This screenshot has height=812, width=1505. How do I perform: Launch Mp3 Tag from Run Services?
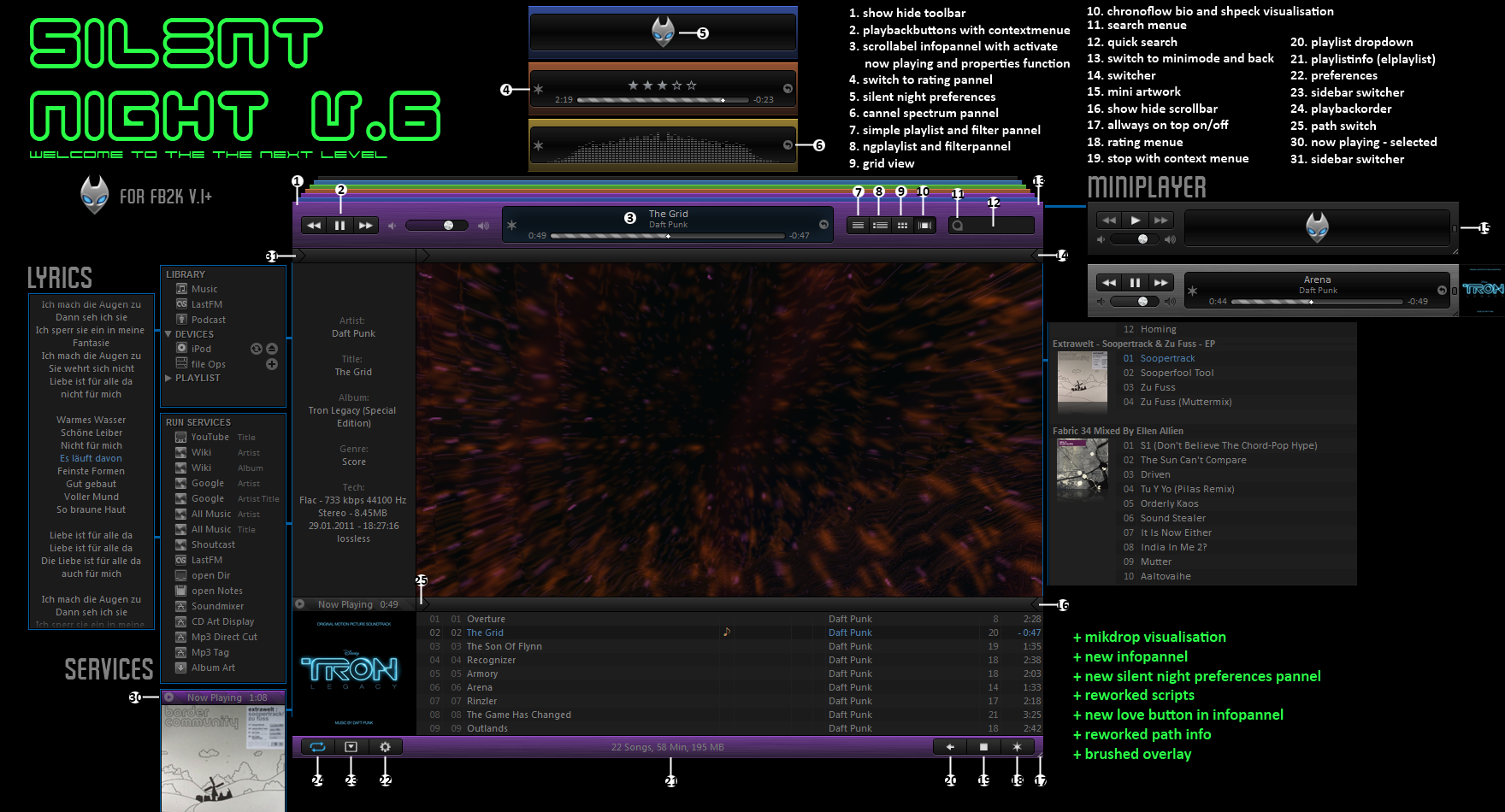point(210,652)
